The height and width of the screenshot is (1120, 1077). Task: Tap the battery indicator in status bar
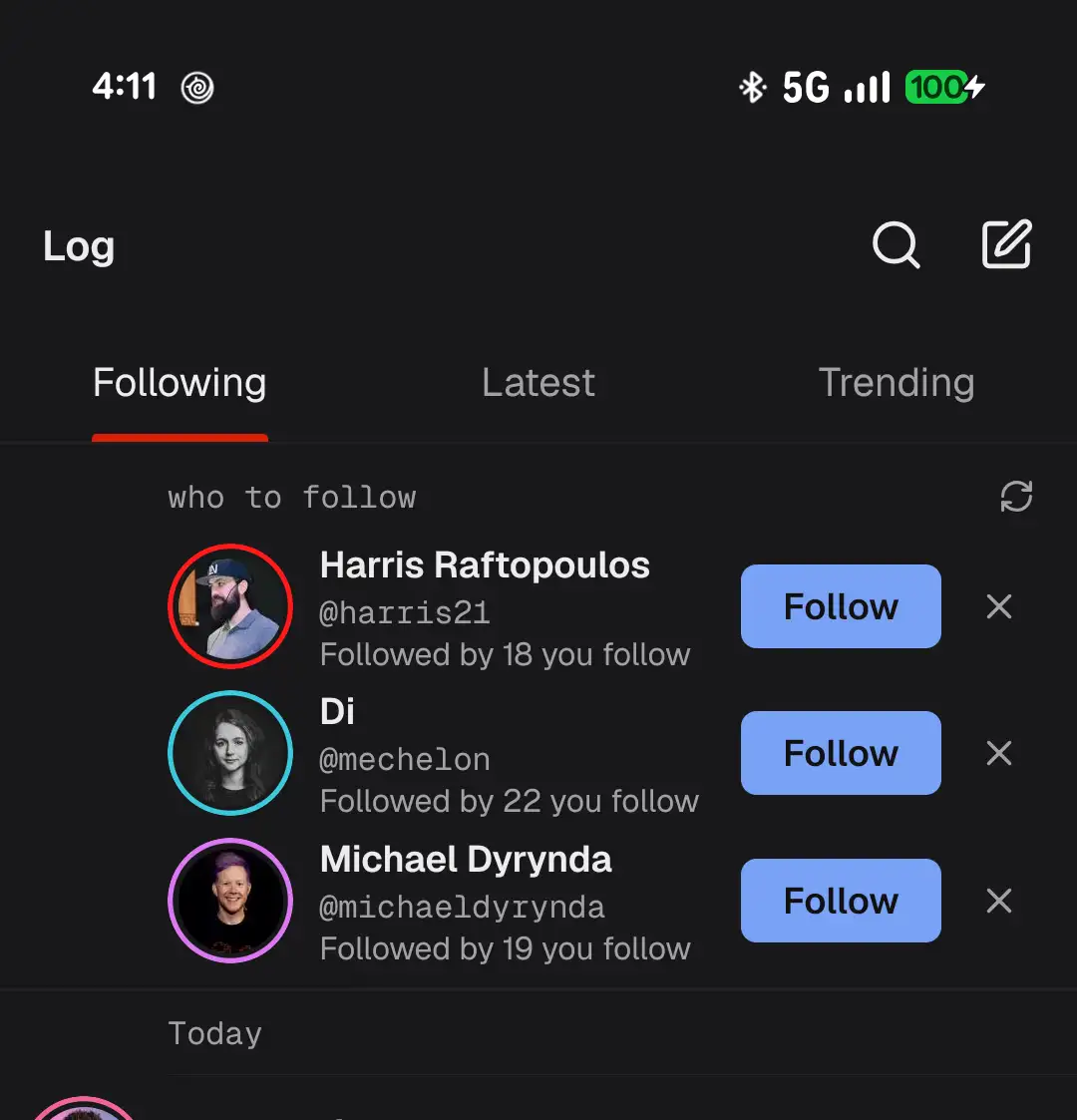click(944, 87)
